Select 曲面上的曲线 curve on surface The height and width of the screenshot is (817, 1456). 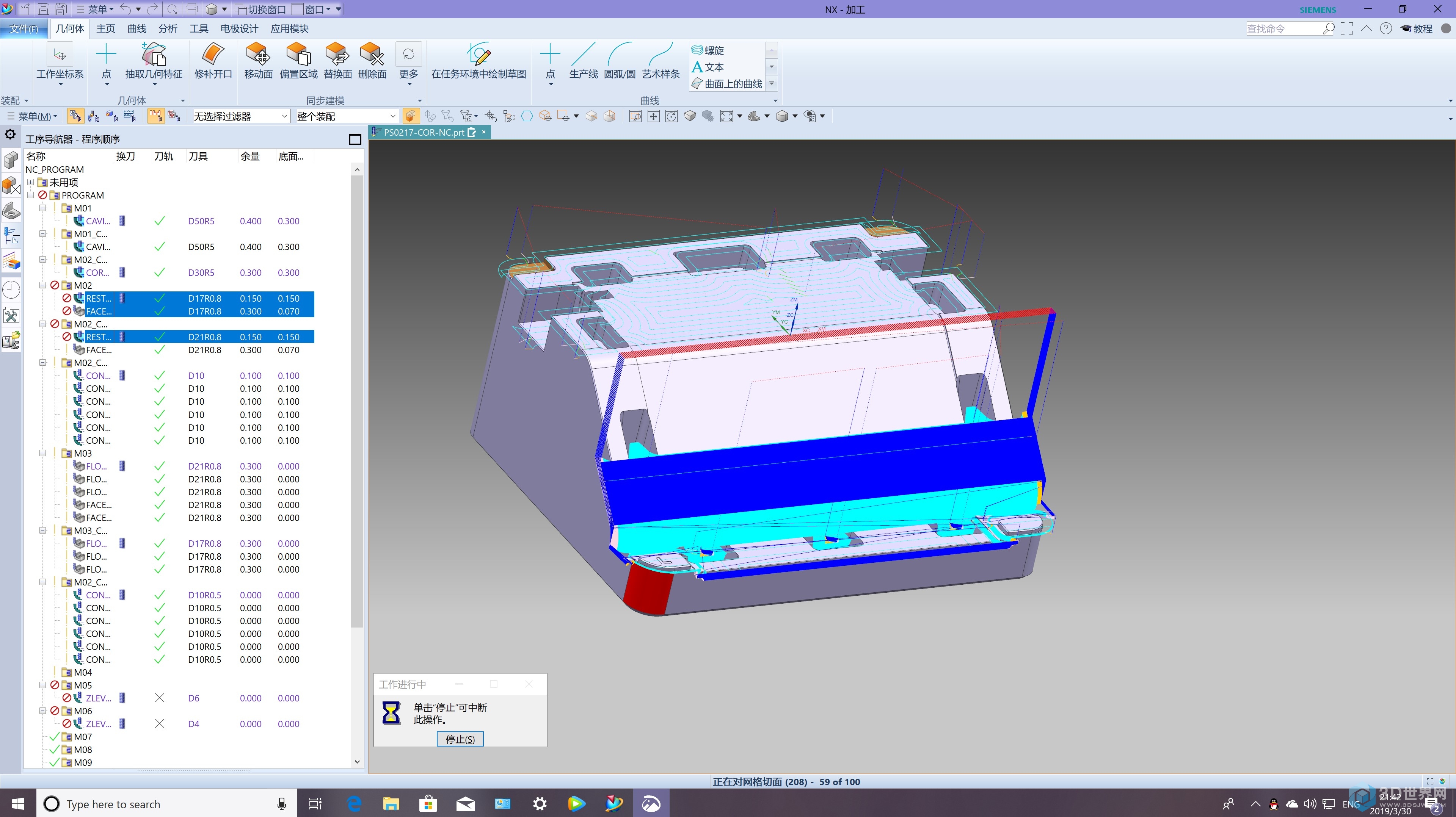(x=727, y=84)
